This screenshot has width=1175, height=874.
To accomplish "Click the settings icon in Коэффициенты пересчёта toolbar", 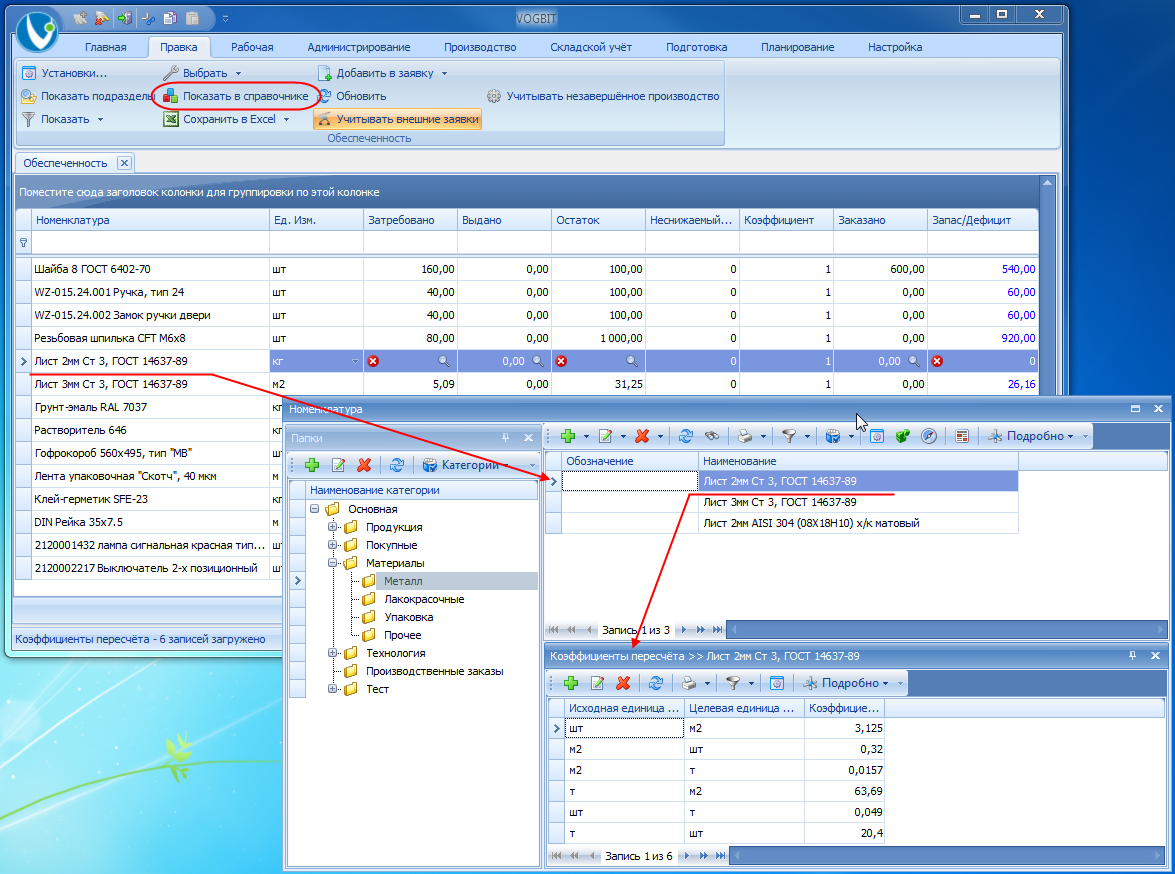I will (x=777, y=683).
